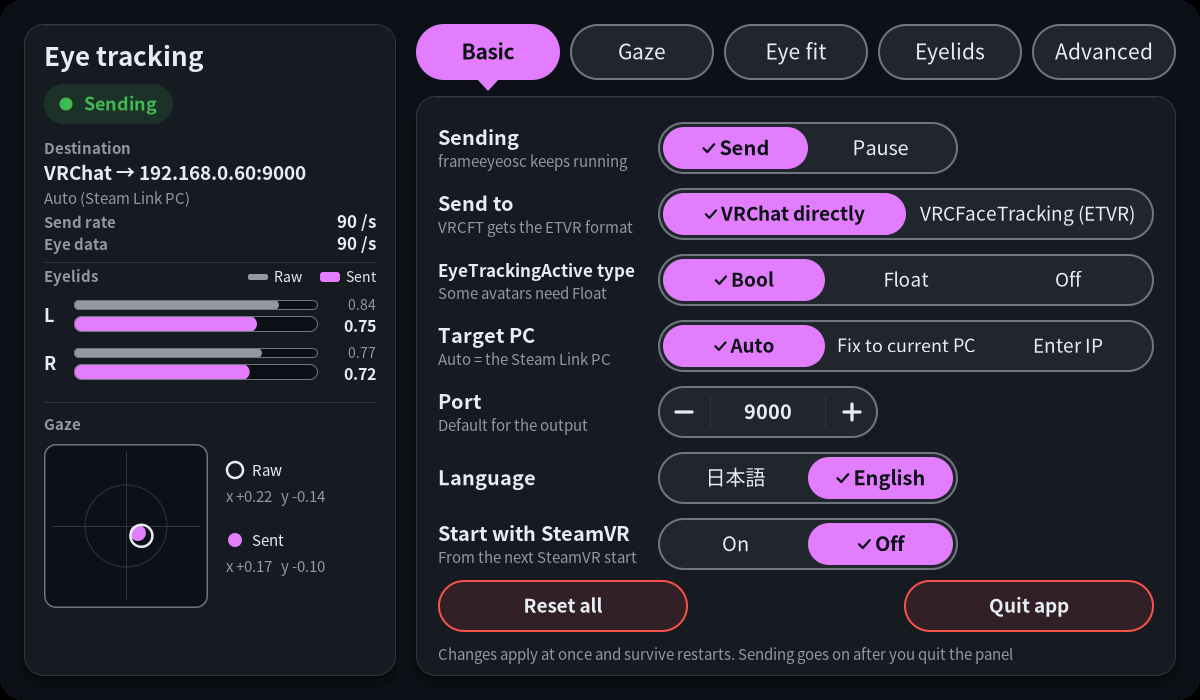Switch language to 日本語

tap(735, 478)
